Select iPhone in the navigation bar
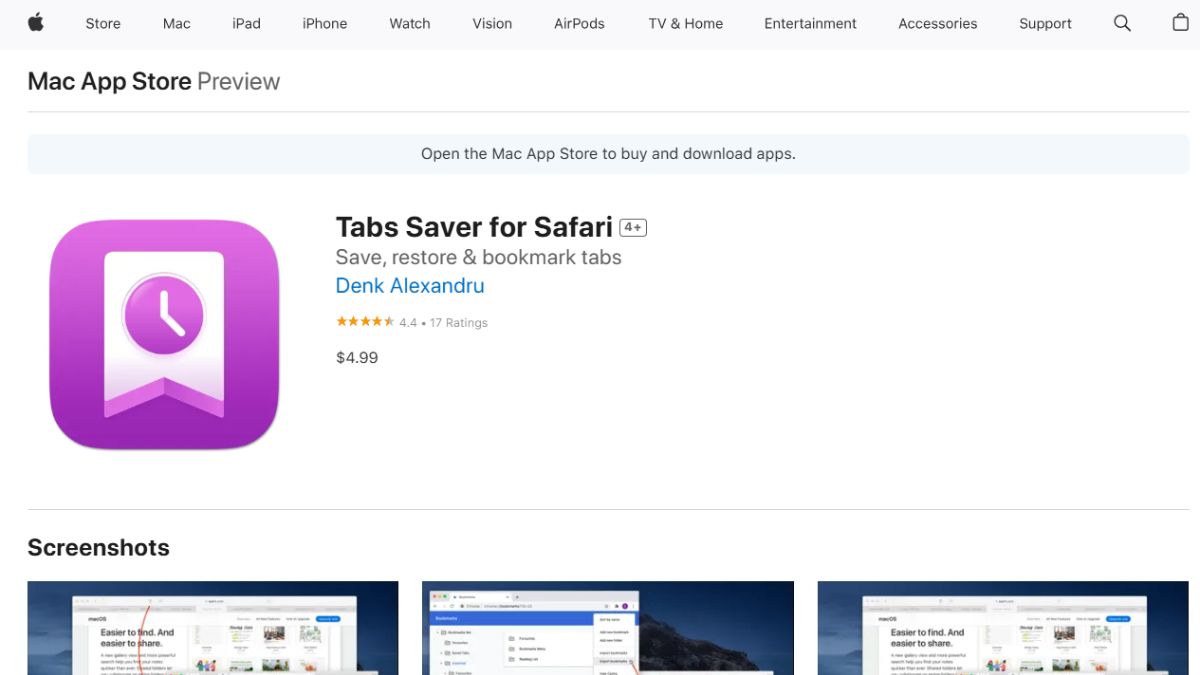Image resolution: width=1200 pixels, height=675 pixels. 324,23
